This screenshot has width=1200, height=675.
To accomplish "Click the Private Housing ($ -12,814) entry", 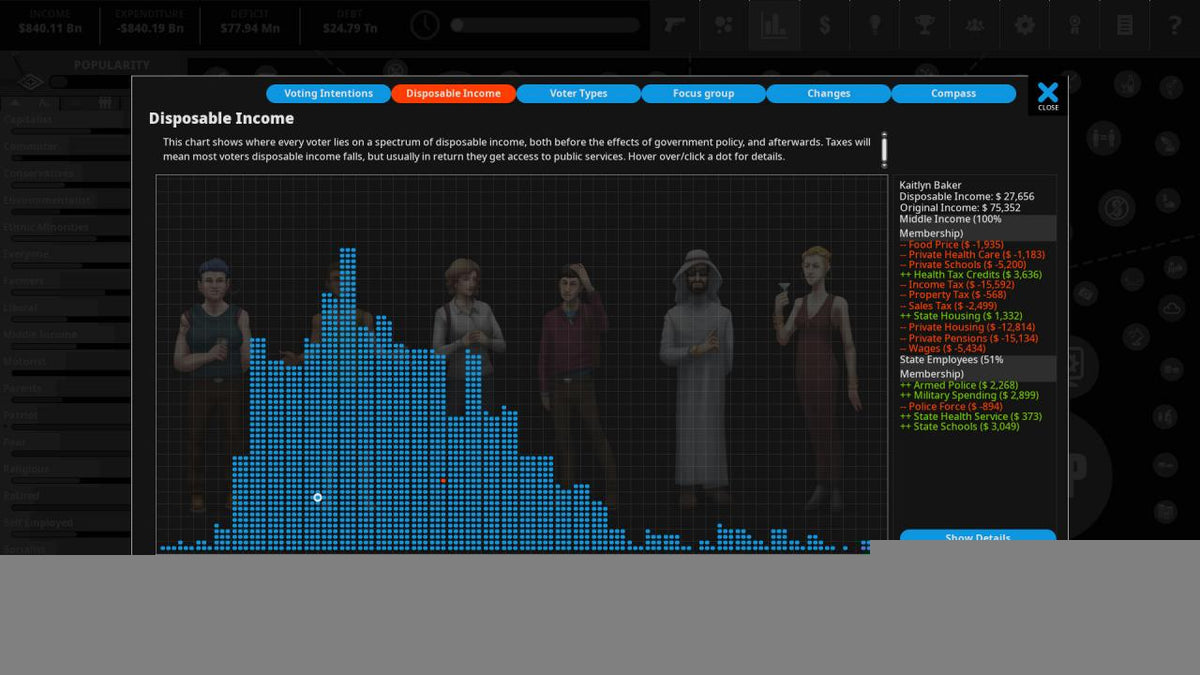I will pyautogui.click(x=967, y=327).
